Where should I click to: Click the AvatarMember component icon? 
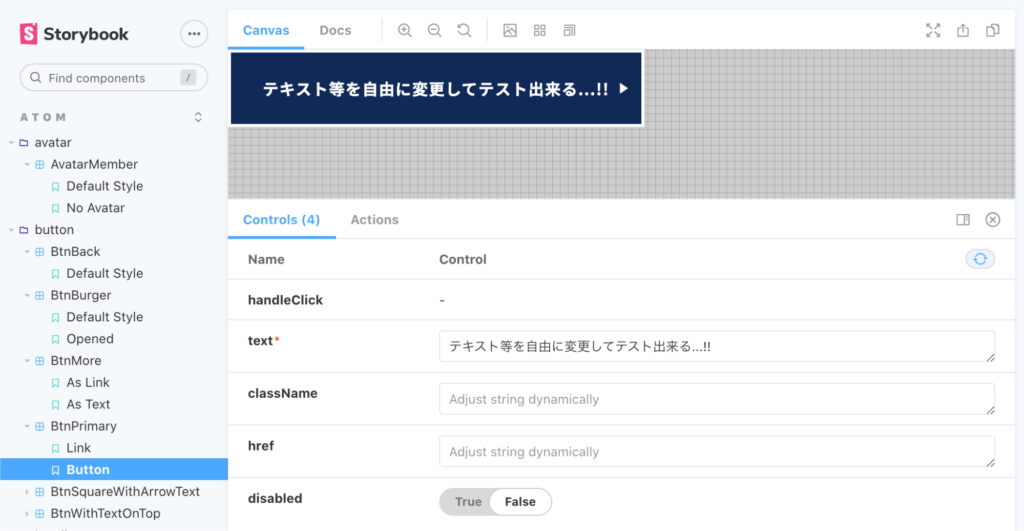click(40, 165)
